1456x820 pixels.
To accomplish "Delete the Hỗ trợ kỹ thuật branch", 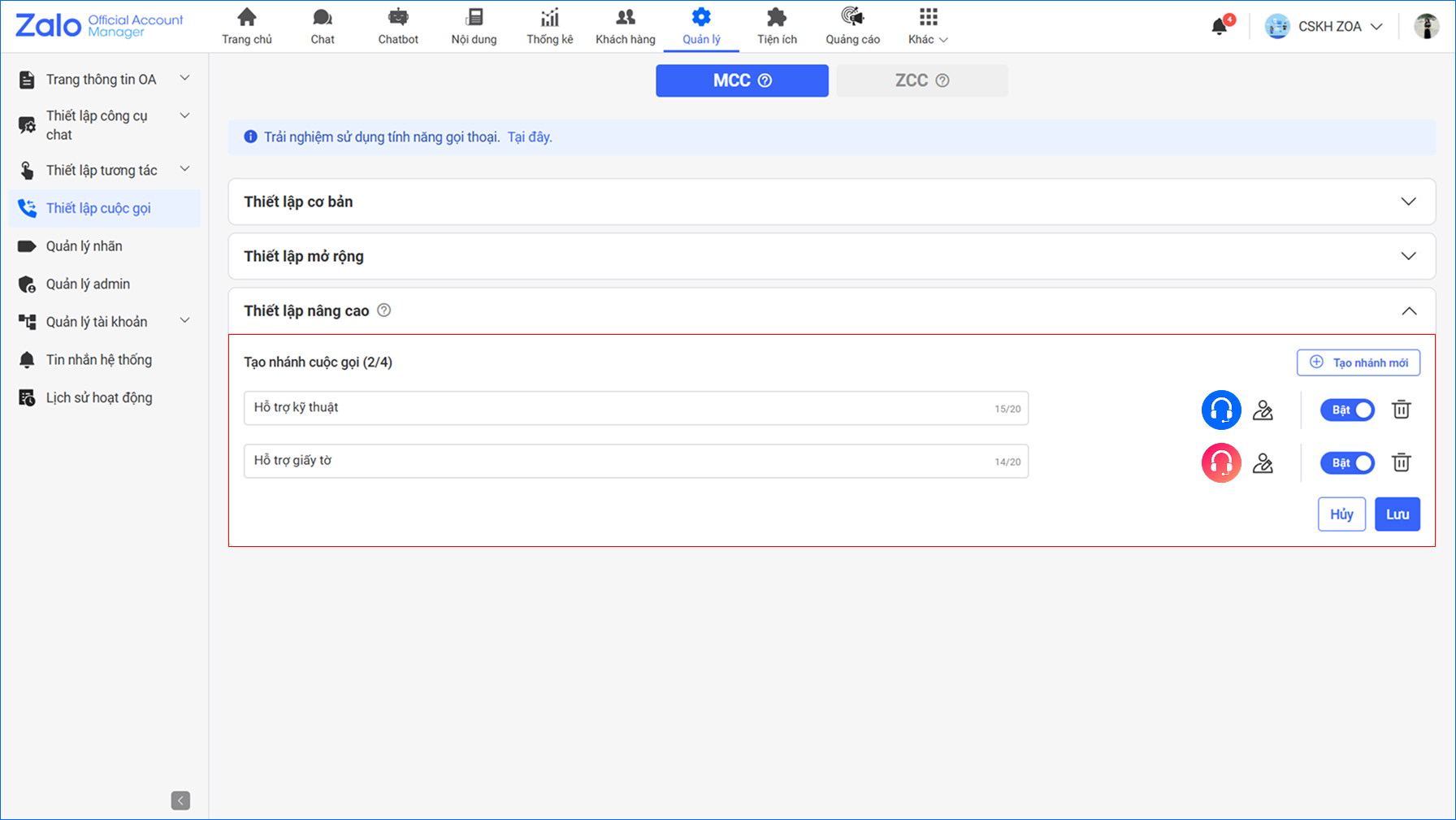I will click(x=1401, y=410).
